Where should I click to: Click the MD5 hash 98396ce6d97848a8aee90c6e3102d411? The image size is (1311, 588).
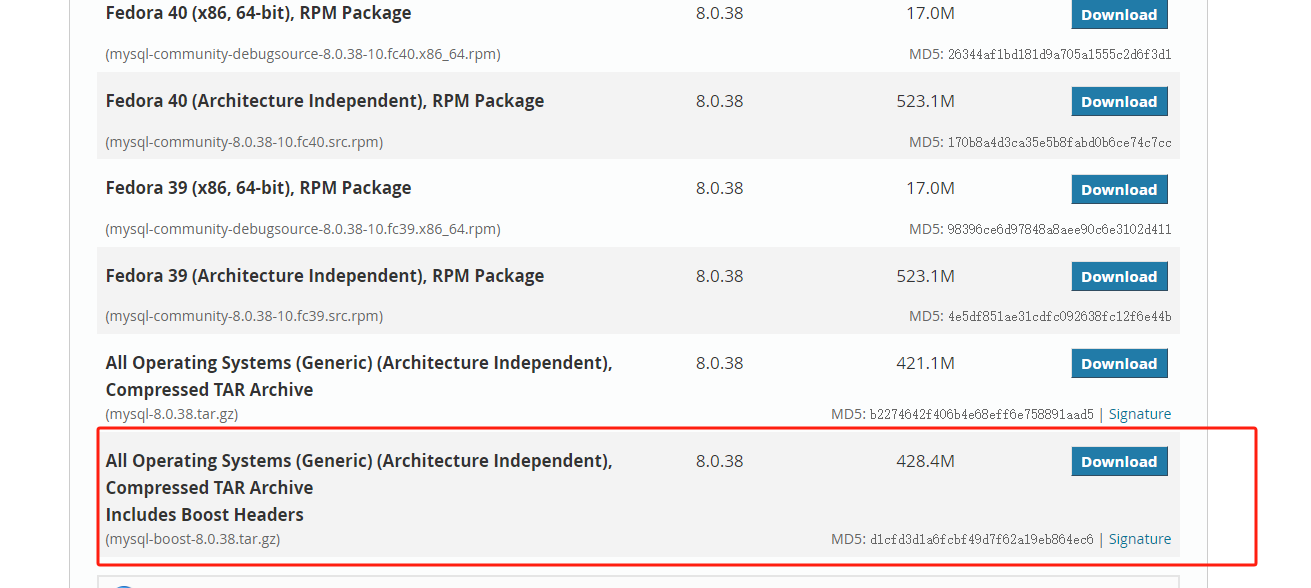coord(1060,229)
